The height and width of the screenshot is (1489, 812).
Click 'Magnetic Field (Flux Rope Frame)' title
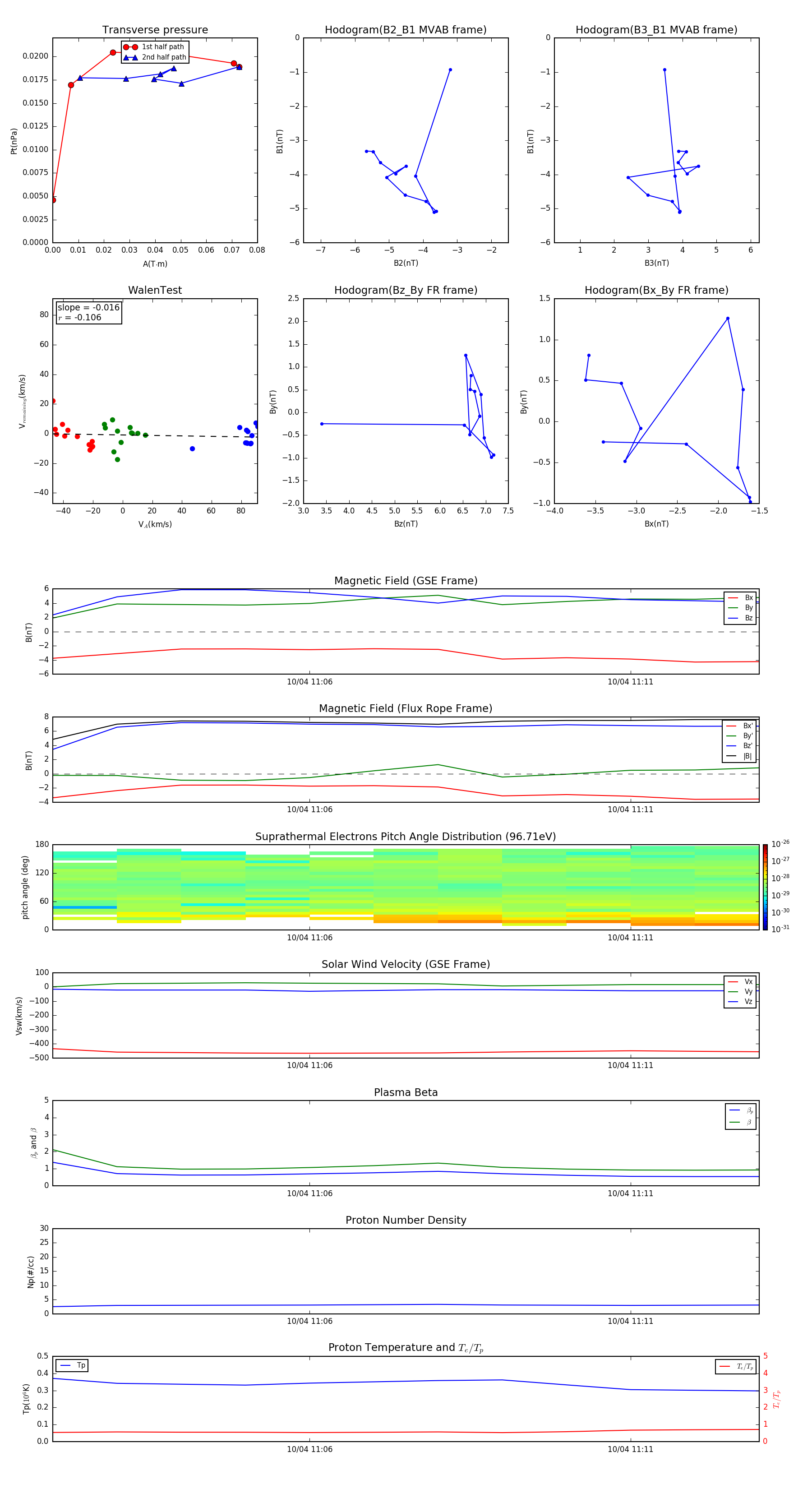pos(406,709)
